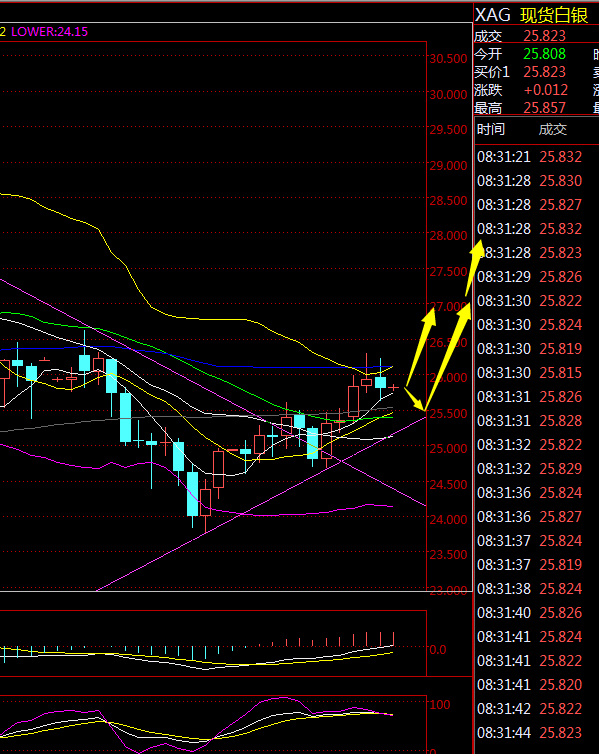Select the 08:31:29 tick at 25.826
This screenshot has height=754, width=599.
pos(529,277)
